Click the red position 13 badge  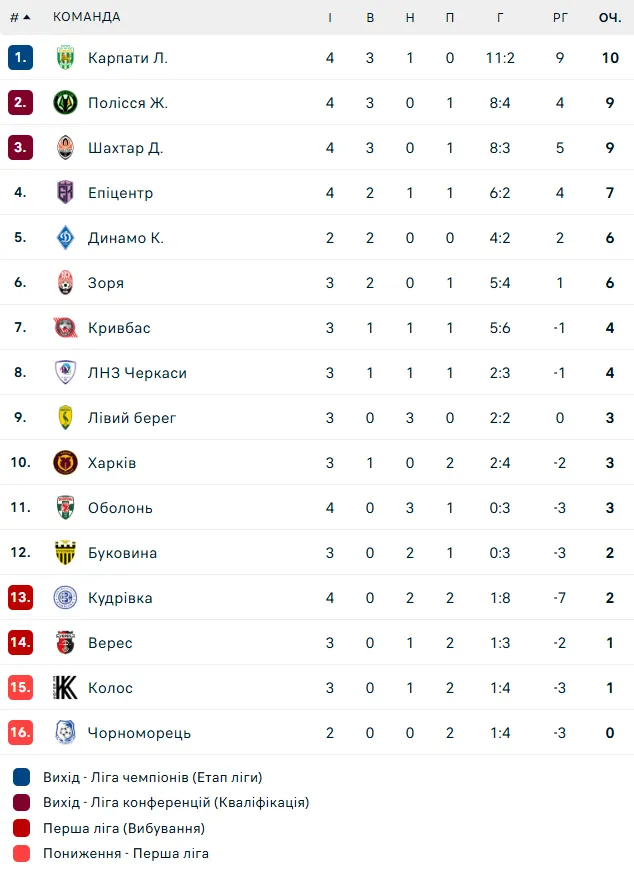(21, 598)
